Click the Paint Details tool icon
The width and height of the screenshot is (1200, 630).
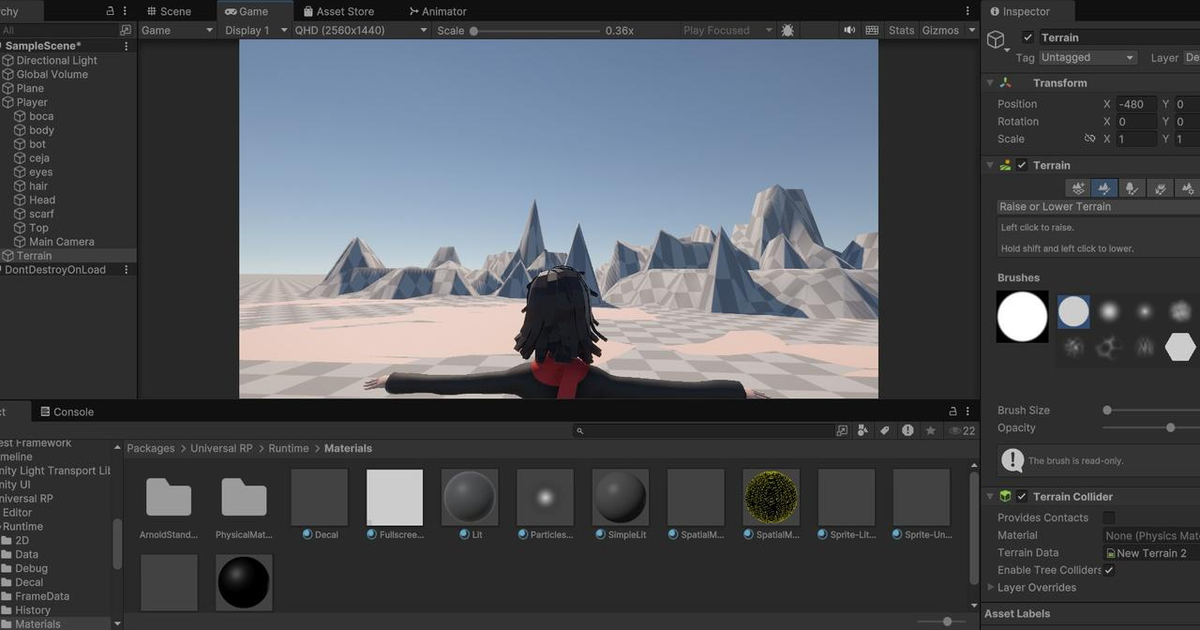tap(1159, 187)
